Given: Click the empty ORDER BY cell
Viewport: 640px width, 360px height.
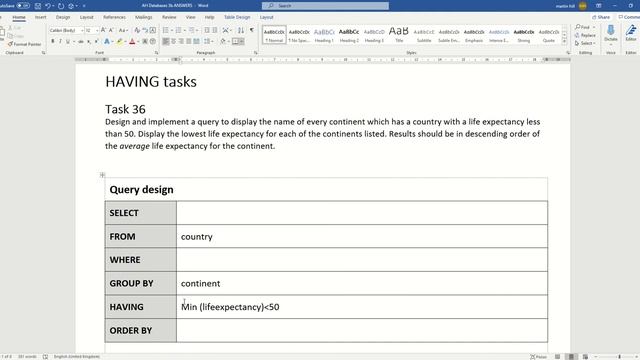Looking at the screenshot, I should pyautogui.click(x=362, y=330).
